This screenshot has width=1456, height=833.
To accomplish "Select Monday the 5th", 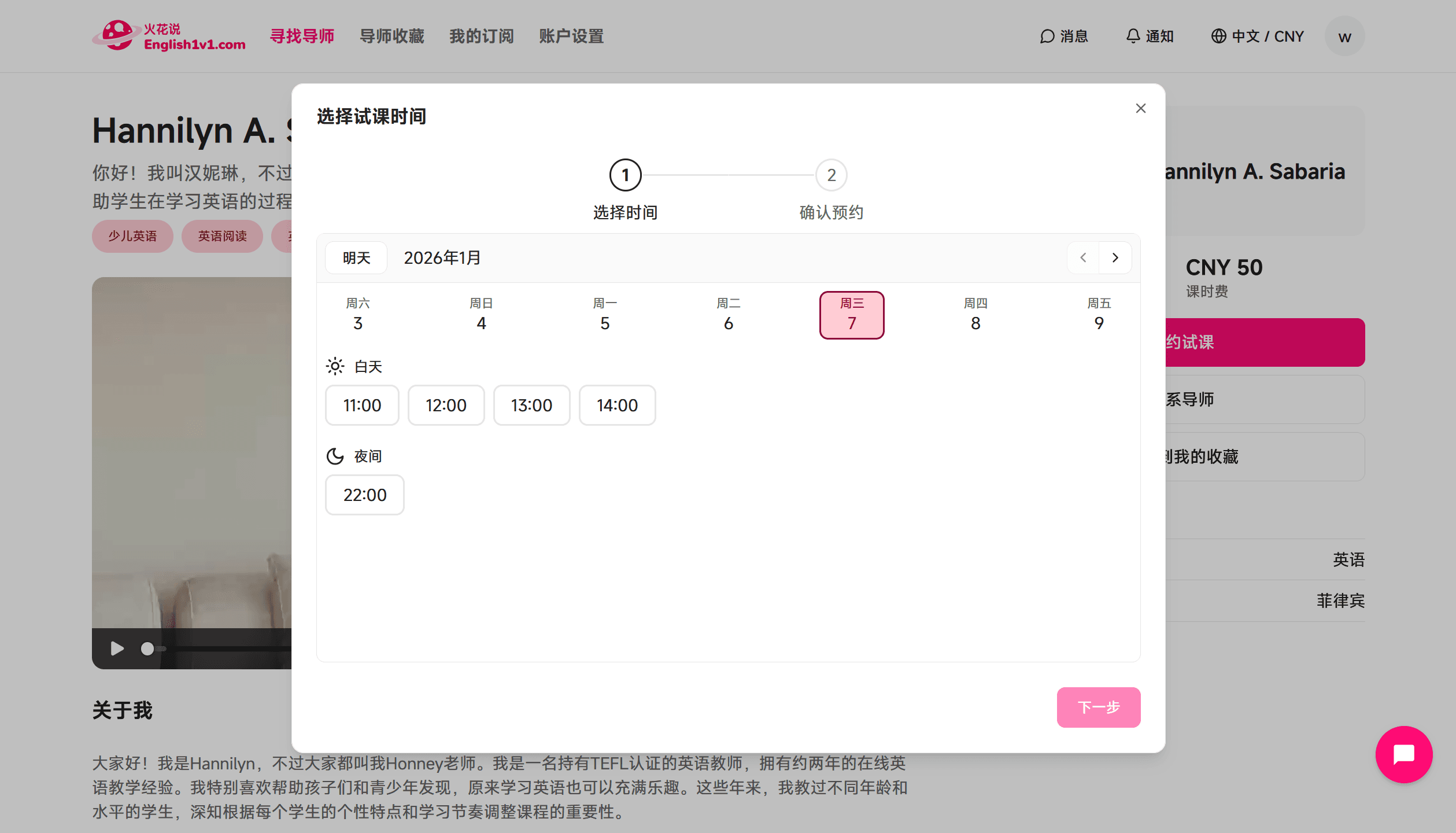I will tap(605, 315).
